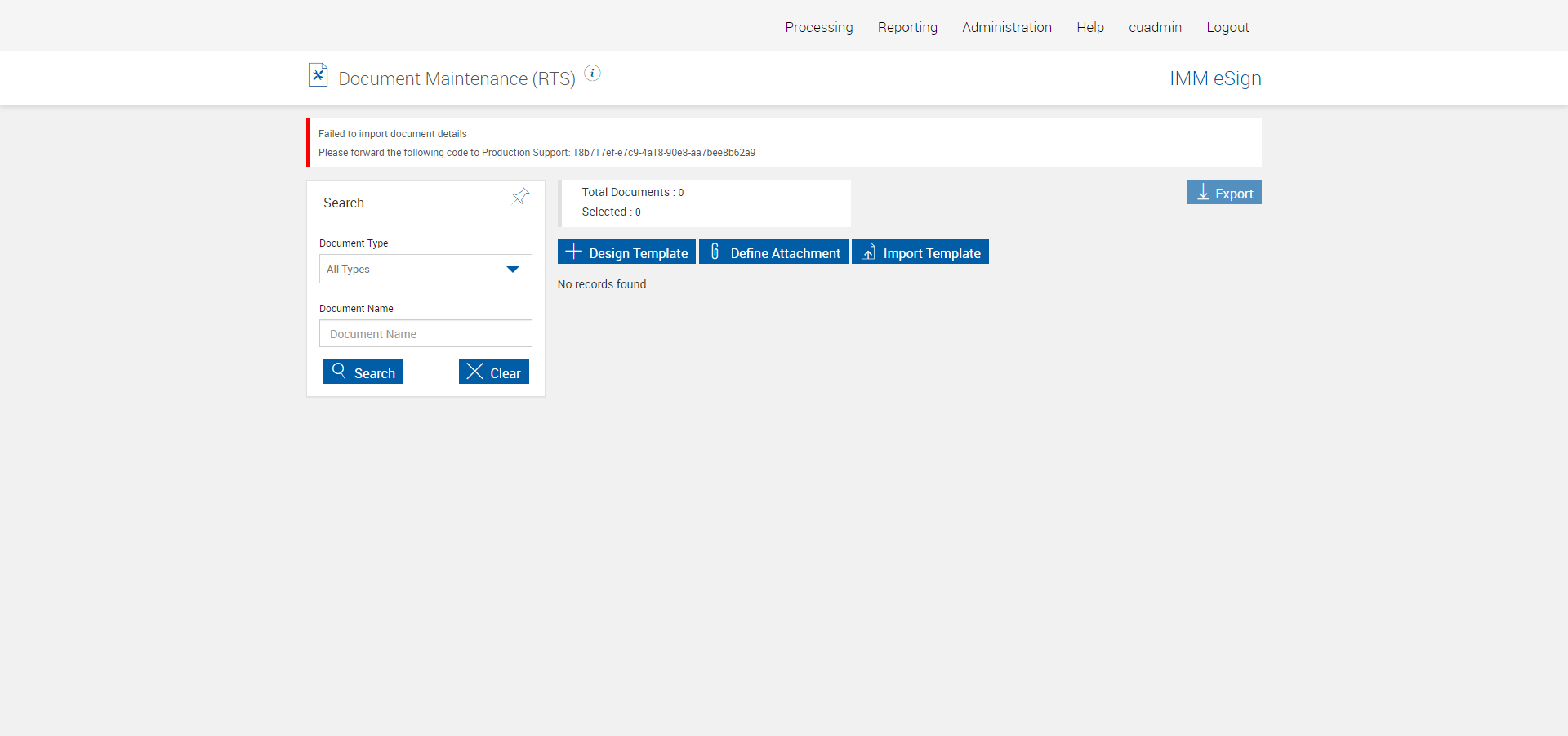Click the Production Support error code text
The image size is (1568, 736).
click(664, 153)
